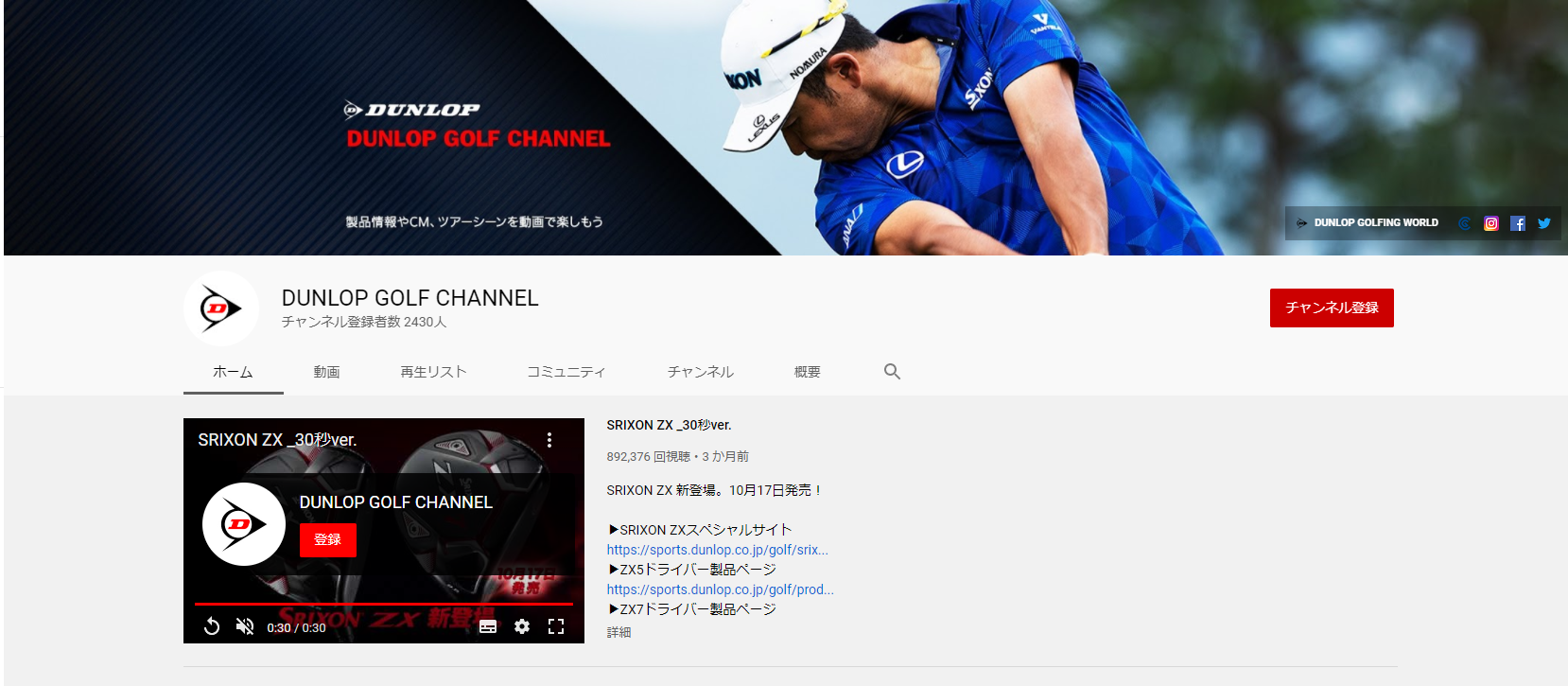1568x686 pixels.
Task: Toggle subtitles on the video player
Action: 488,626
